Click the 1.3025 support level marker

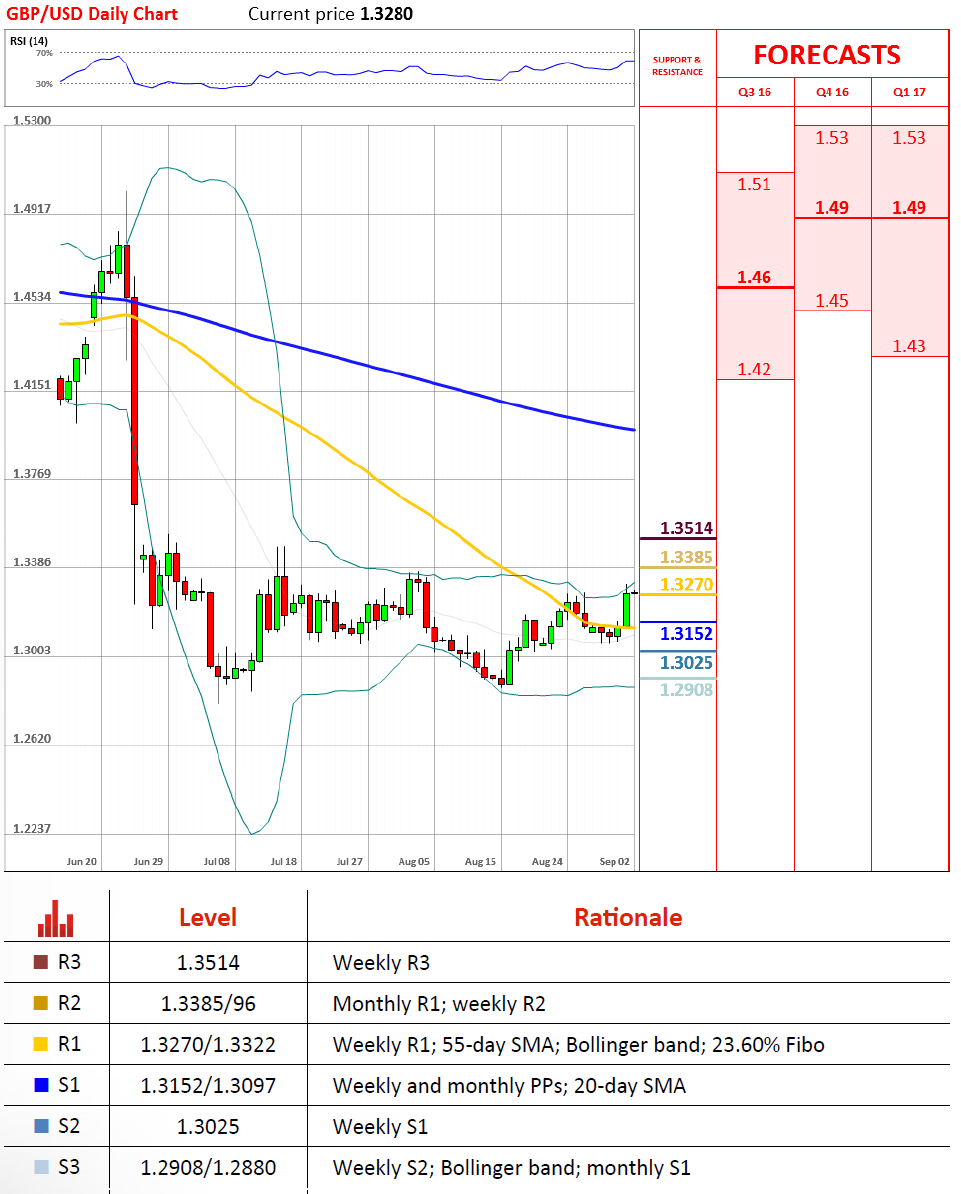pyautogui.click(x=686, y=662)
